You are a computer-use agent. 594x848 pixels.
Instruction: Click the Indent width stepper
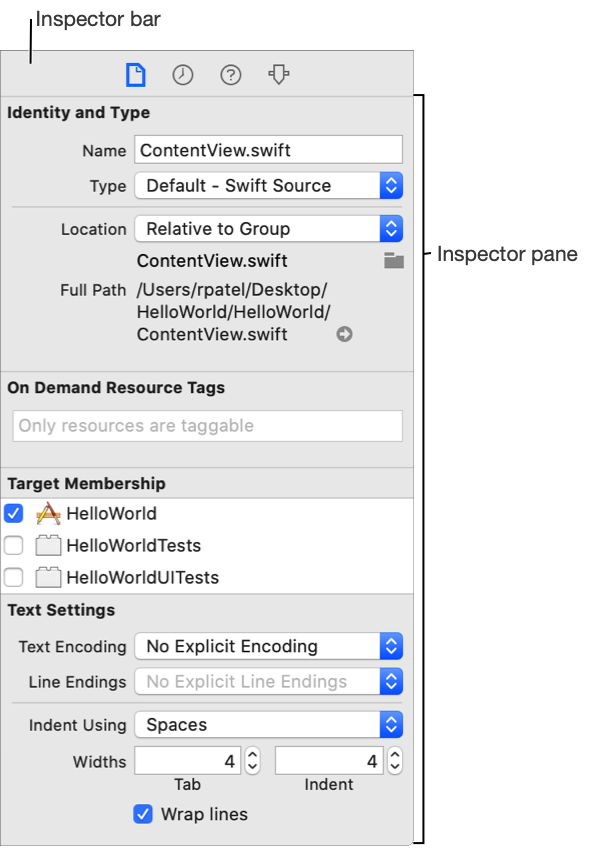tap(395, 761)
